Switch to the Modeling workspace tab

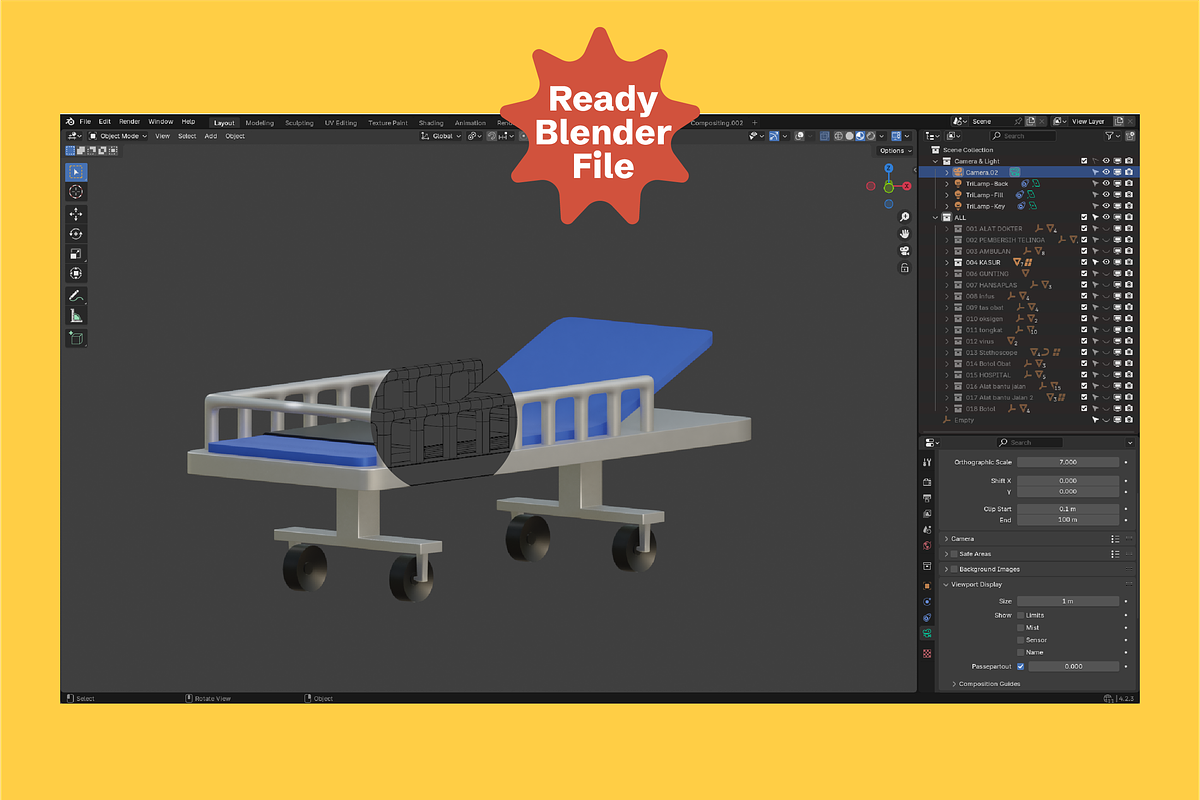[x=260, y=123]
